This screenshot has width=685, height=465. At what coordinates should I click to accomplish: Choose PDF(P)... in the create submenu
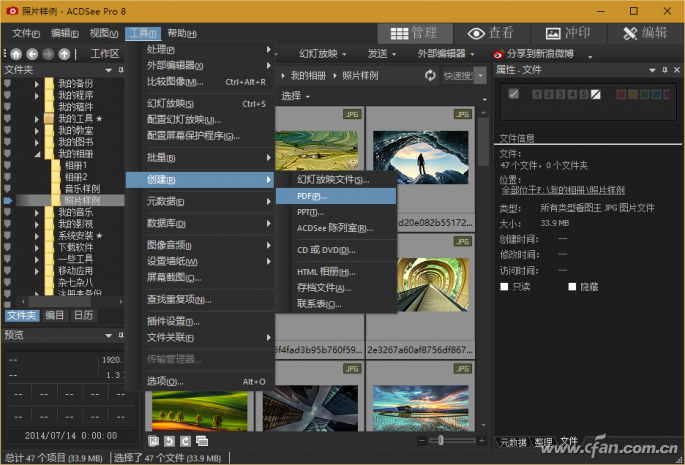click(x=336, y=196)
